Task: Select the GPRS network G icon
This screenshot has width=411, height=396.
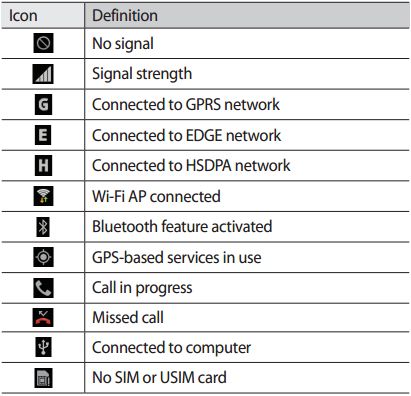Action: pyautogui.click(x=43, y=104)
